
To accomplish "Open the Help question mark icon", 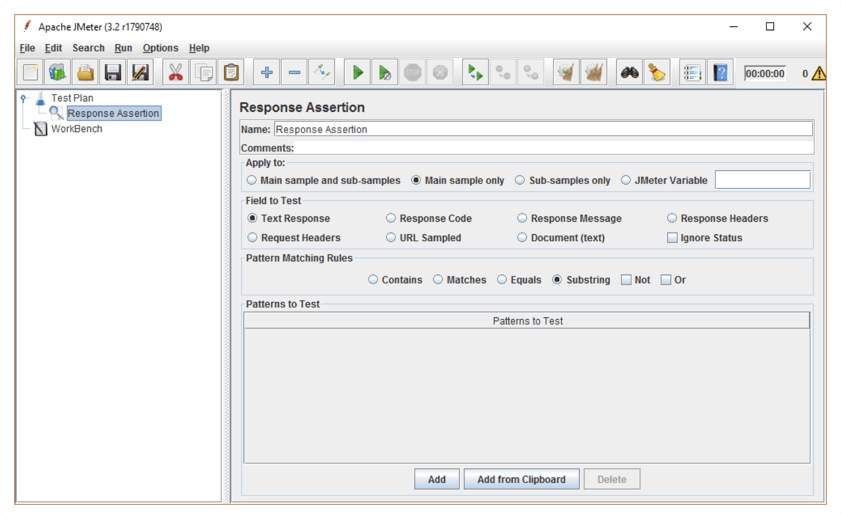I will coord(720,72).
